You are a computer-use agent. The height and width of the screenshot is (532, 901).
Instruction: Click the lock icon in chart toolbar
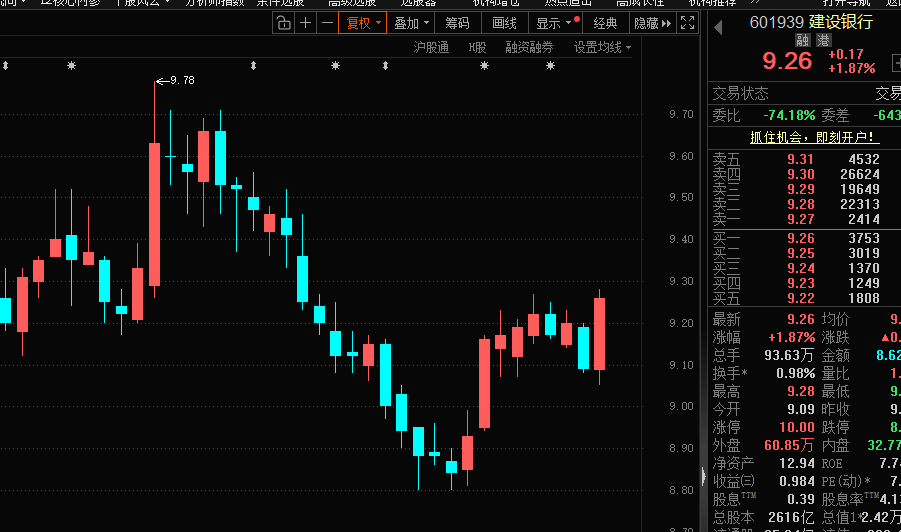(284, 23)
